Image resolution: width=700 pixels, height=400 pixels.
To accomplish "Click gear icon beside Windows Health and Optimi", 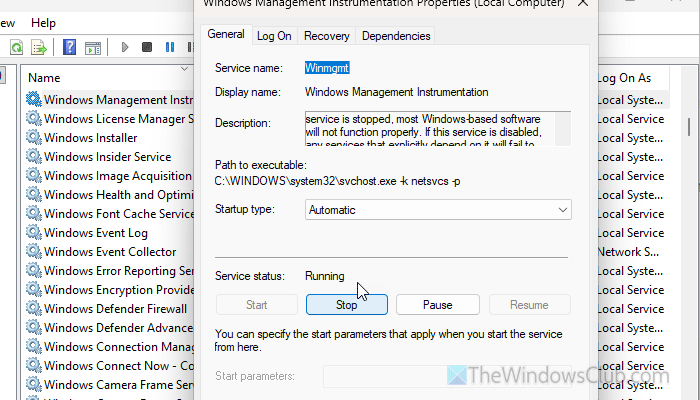I will click(33, 194).
